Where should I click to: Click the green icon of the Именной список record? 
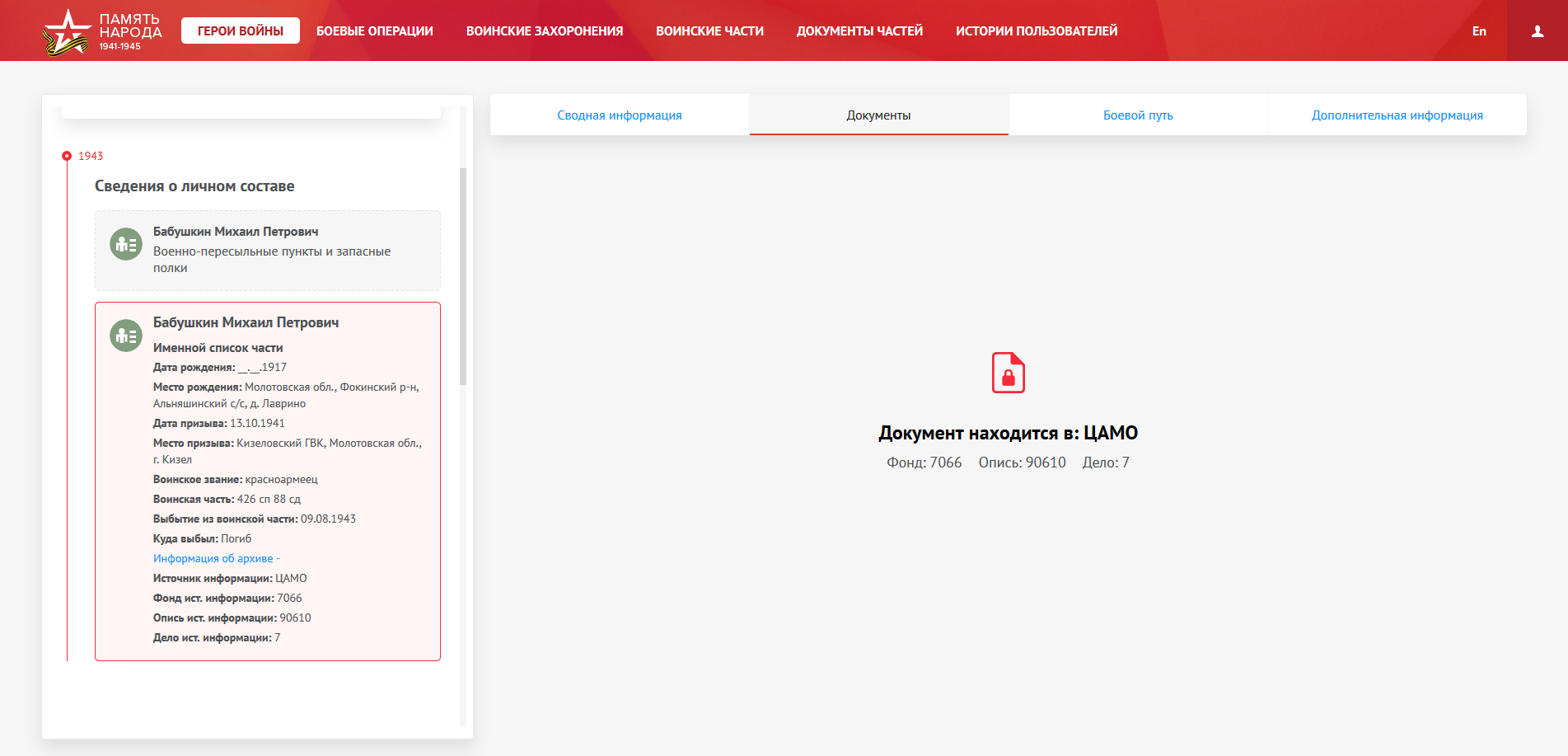coord(126,336)
